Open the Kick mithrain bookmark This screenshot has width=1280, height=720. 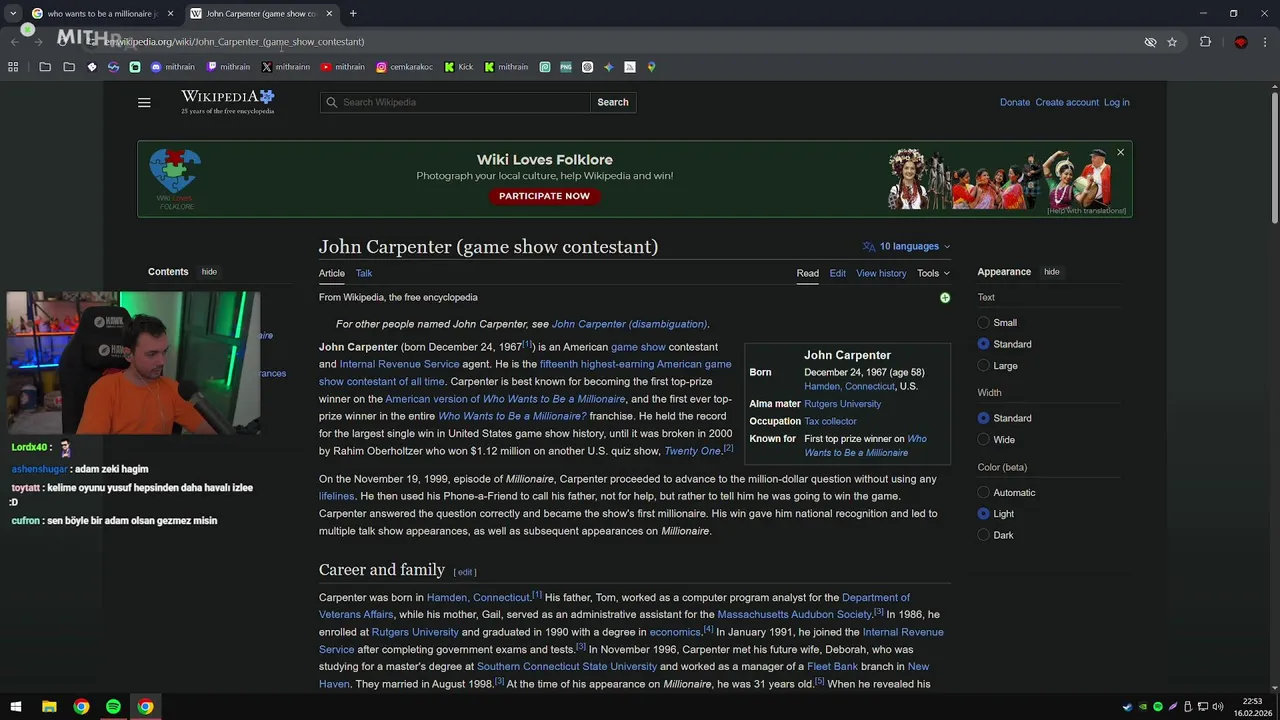pyautogui.click(x=506, y=67)
